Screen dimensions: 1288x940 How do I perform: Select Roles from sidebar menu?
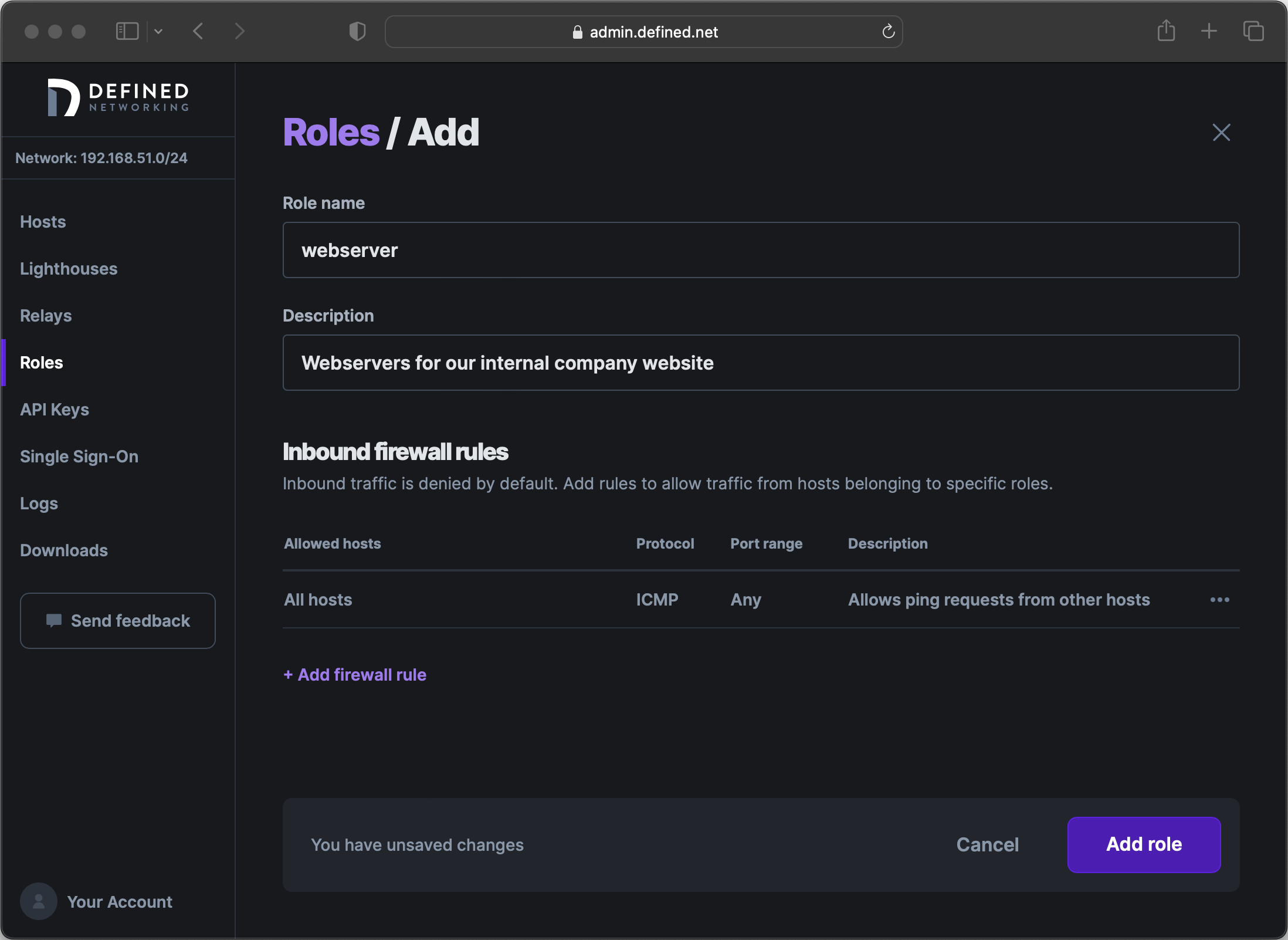pyautogui.click(x=40, y=362)
